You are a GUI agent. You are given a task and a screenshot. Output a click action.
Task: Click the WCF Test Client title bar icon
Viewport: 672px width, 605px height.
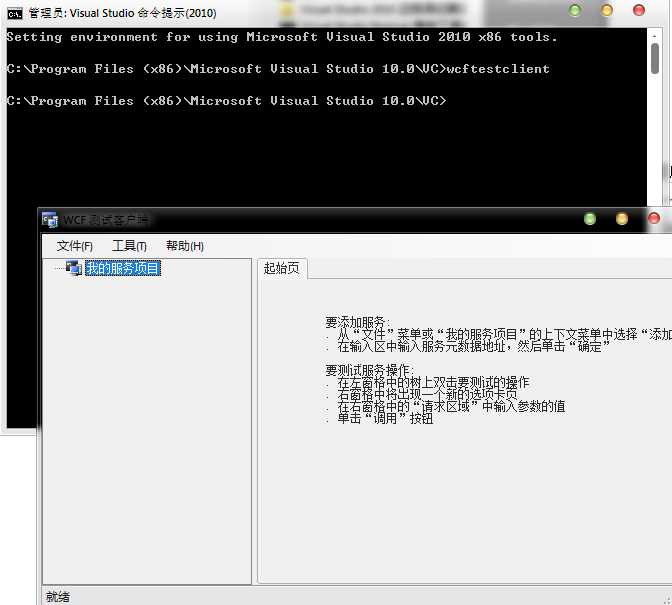tap(50, 220)
